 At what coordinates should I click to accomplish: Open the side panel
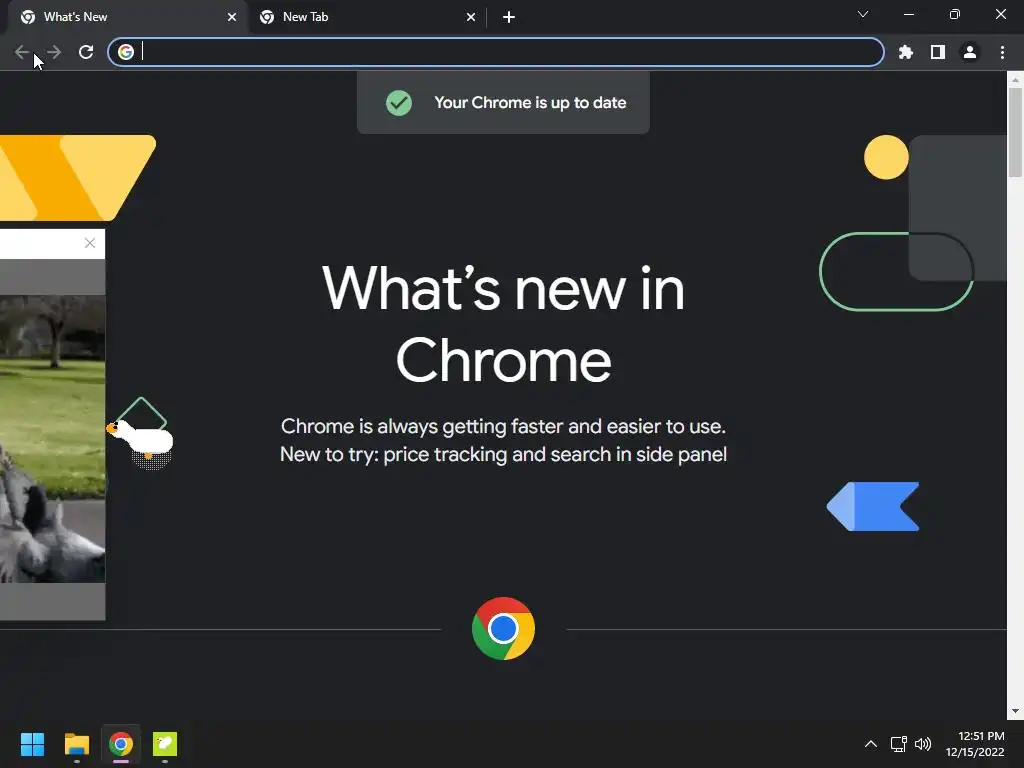[938, 52]
